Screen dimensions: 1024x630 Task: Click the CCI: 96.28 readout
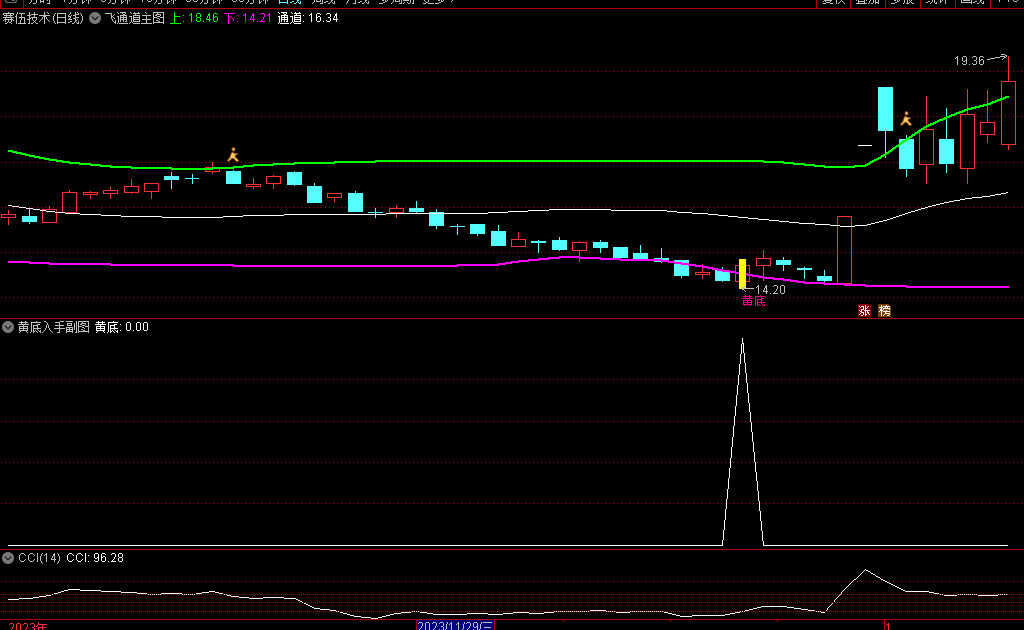(95, 558)
